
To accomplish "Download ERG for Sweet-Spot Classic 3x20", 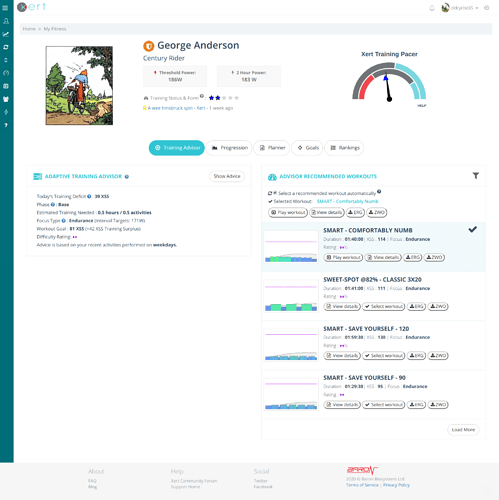I will tap(416, 306).
